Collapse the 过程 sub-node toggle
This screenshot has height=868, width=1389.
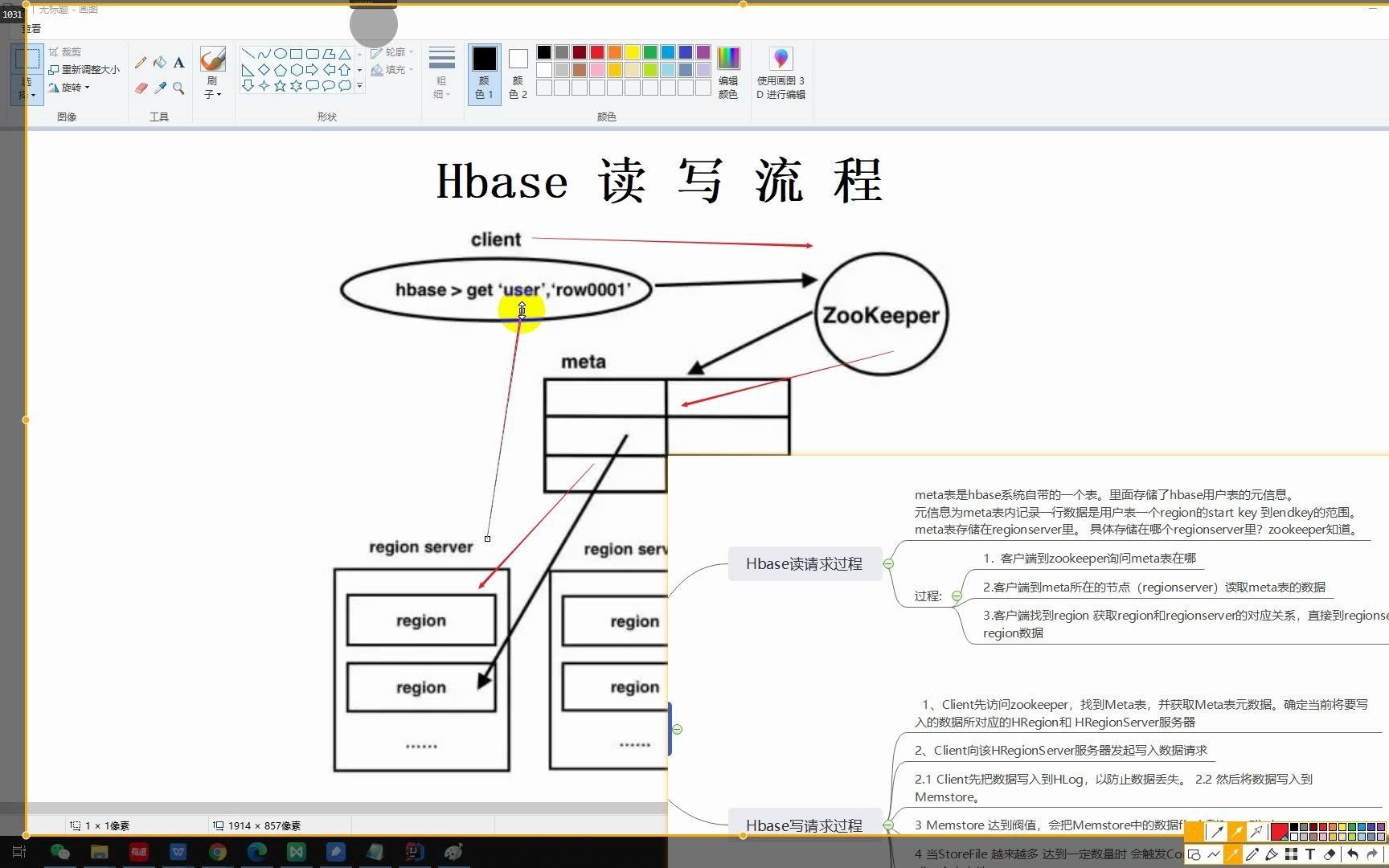point(957,596)
